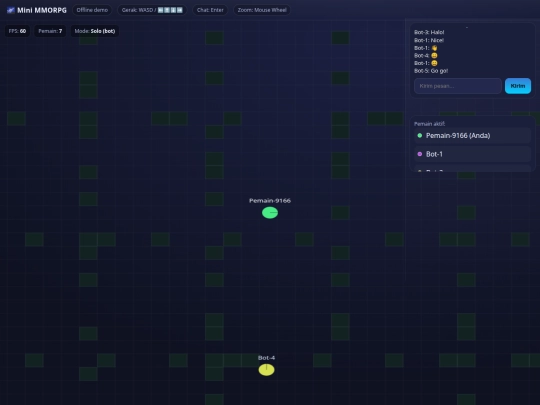The height and width of the screenshot is (405, 540).
Task: Click purple status dot beside Bot-1
Action: click(x=420, y=154)
